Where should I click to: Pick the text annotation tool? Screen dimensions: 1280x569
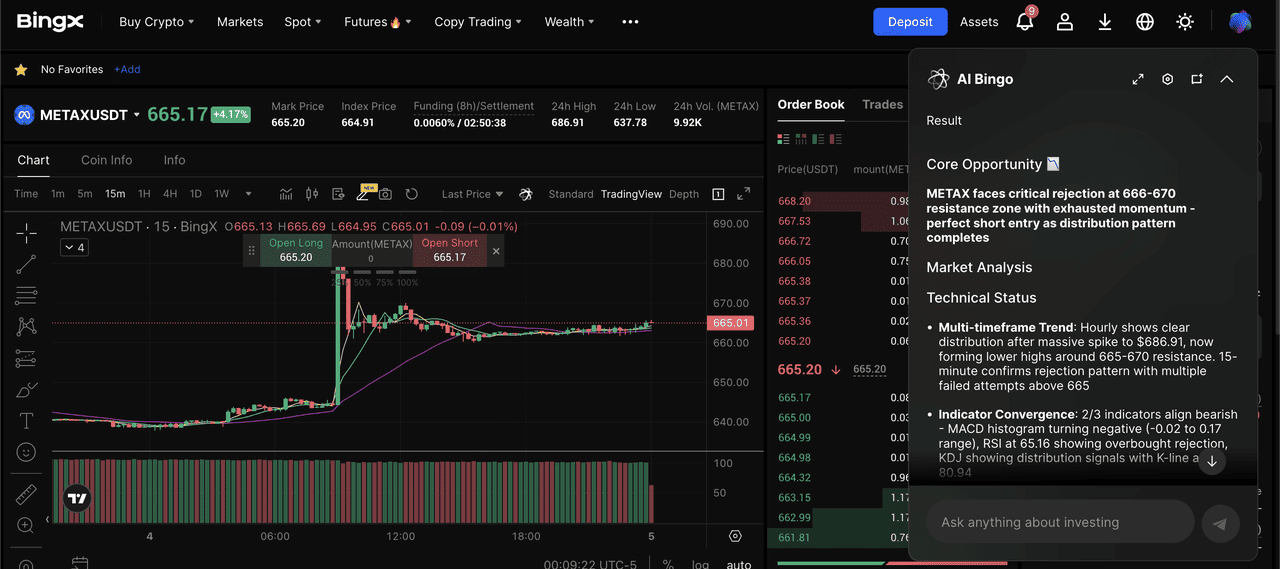pyautogui.click(x=26, y=420)
